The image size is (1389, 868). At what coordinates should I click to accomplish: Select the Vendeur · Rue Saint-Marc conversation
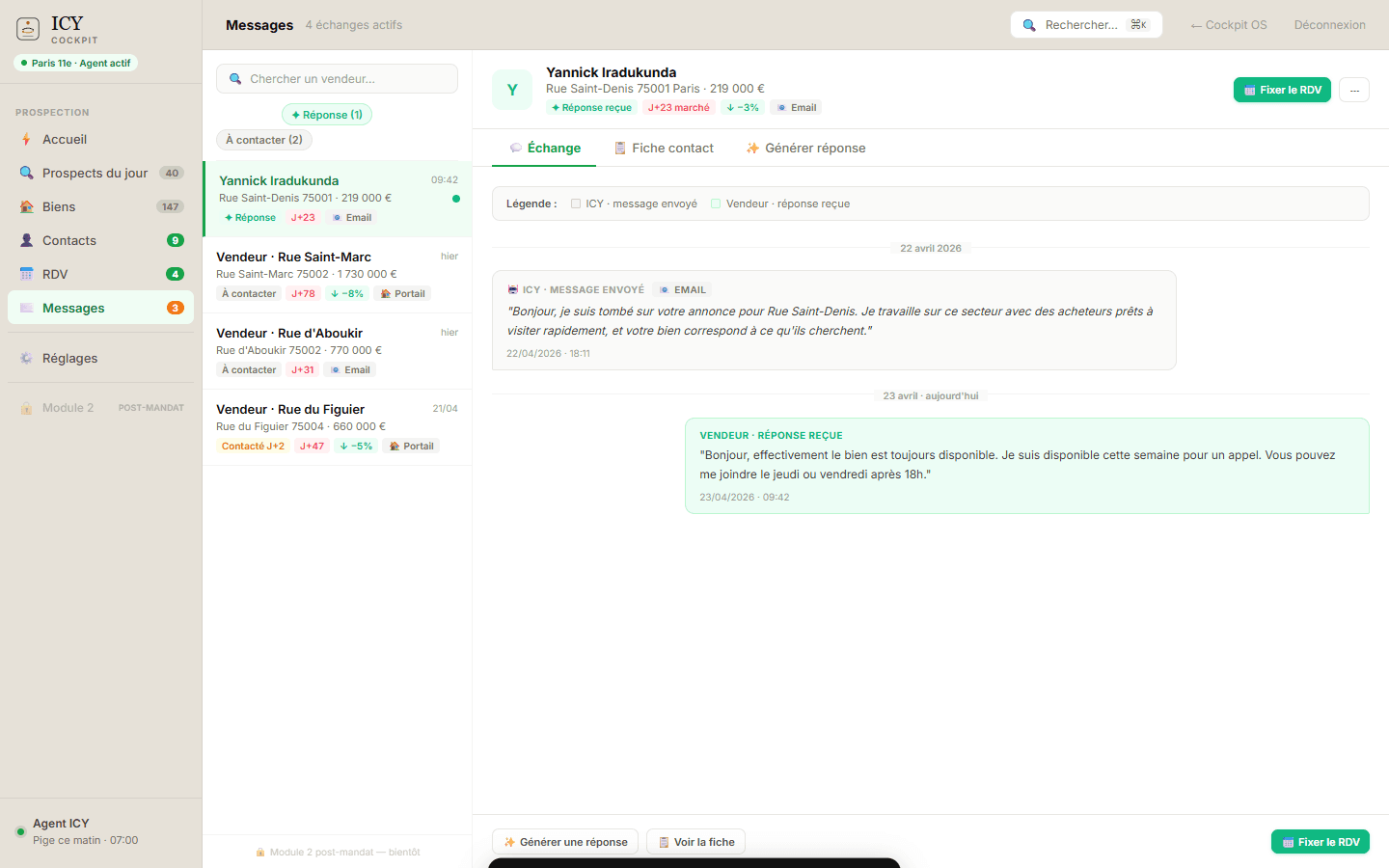pos(337,275)
